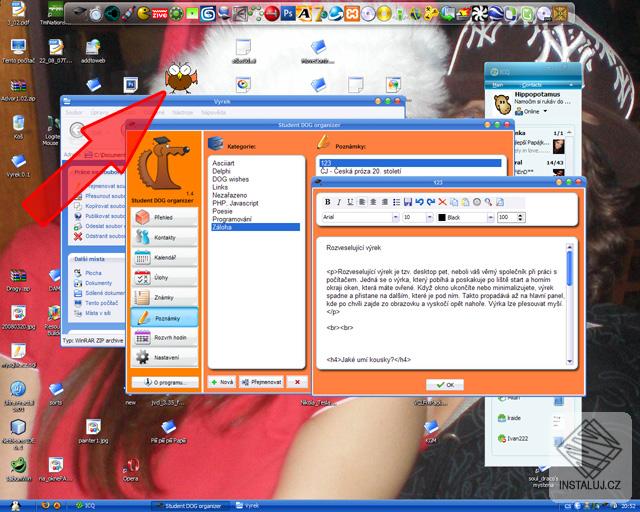Click inside the note text area
Screen dimensions: 640x512
pyautogui.click(x=443, y=303)
